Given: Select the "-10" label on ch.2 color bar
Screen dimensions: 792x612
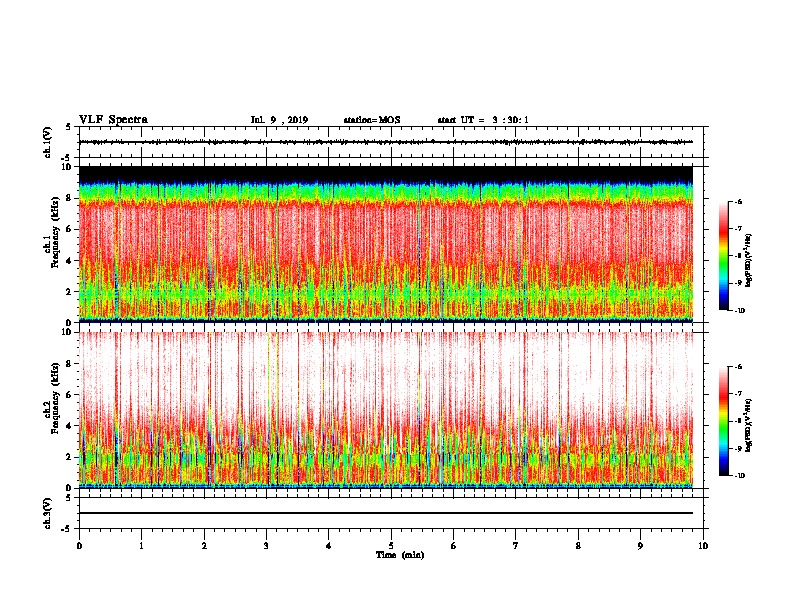Looking at the screenshot, I should [x=739, y=476].
